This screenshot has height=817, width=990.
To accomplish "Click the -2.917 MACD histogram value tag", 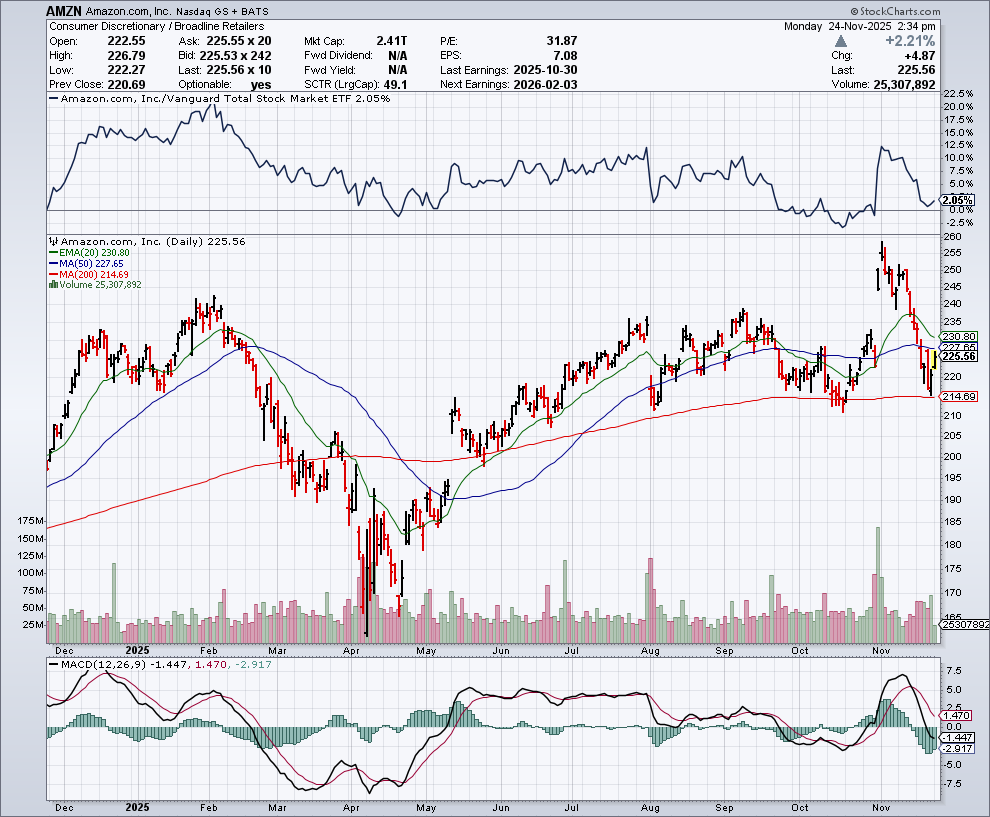I will (956, 748).
